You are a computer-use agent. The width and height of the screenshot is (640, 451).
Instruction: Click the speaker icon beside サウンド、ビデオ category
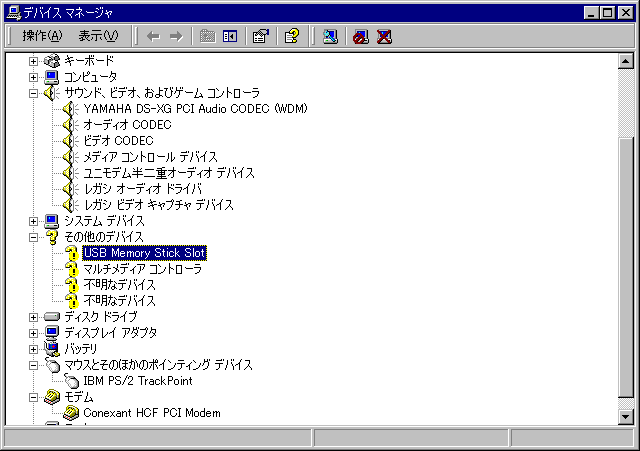52,93
